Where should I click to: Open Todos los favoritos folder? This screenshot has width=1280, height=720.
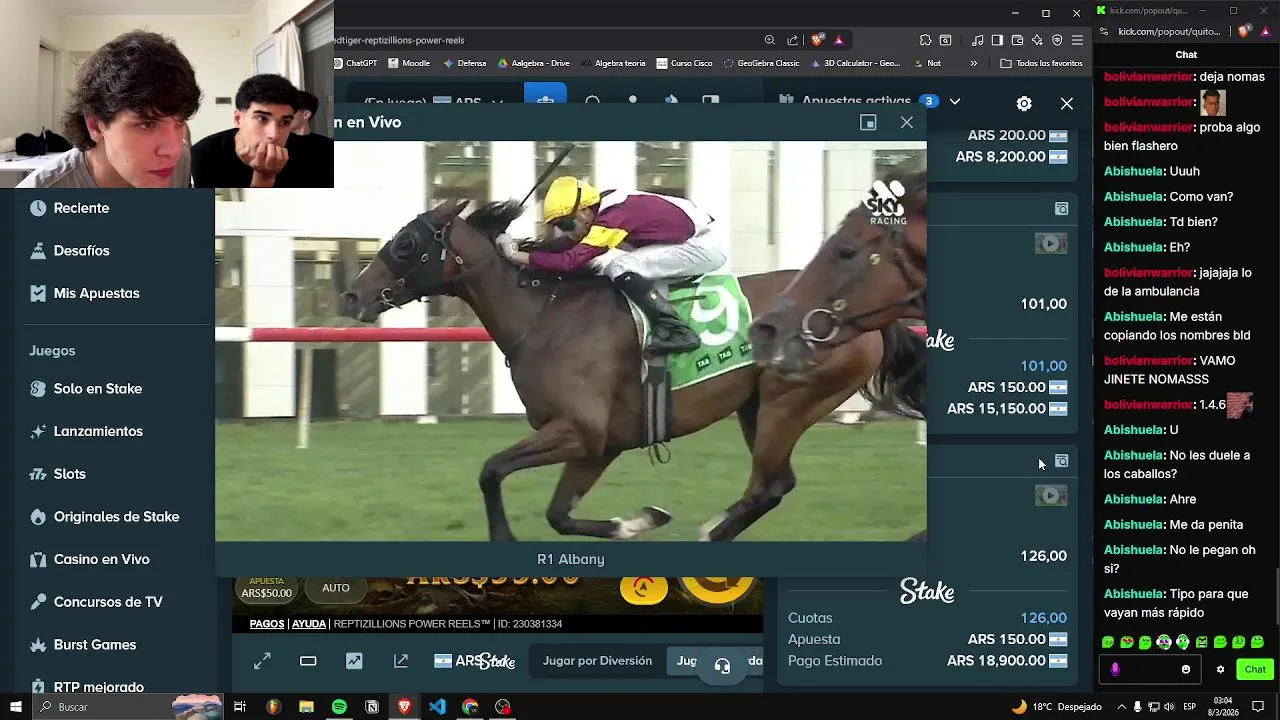click(1041, 63)
